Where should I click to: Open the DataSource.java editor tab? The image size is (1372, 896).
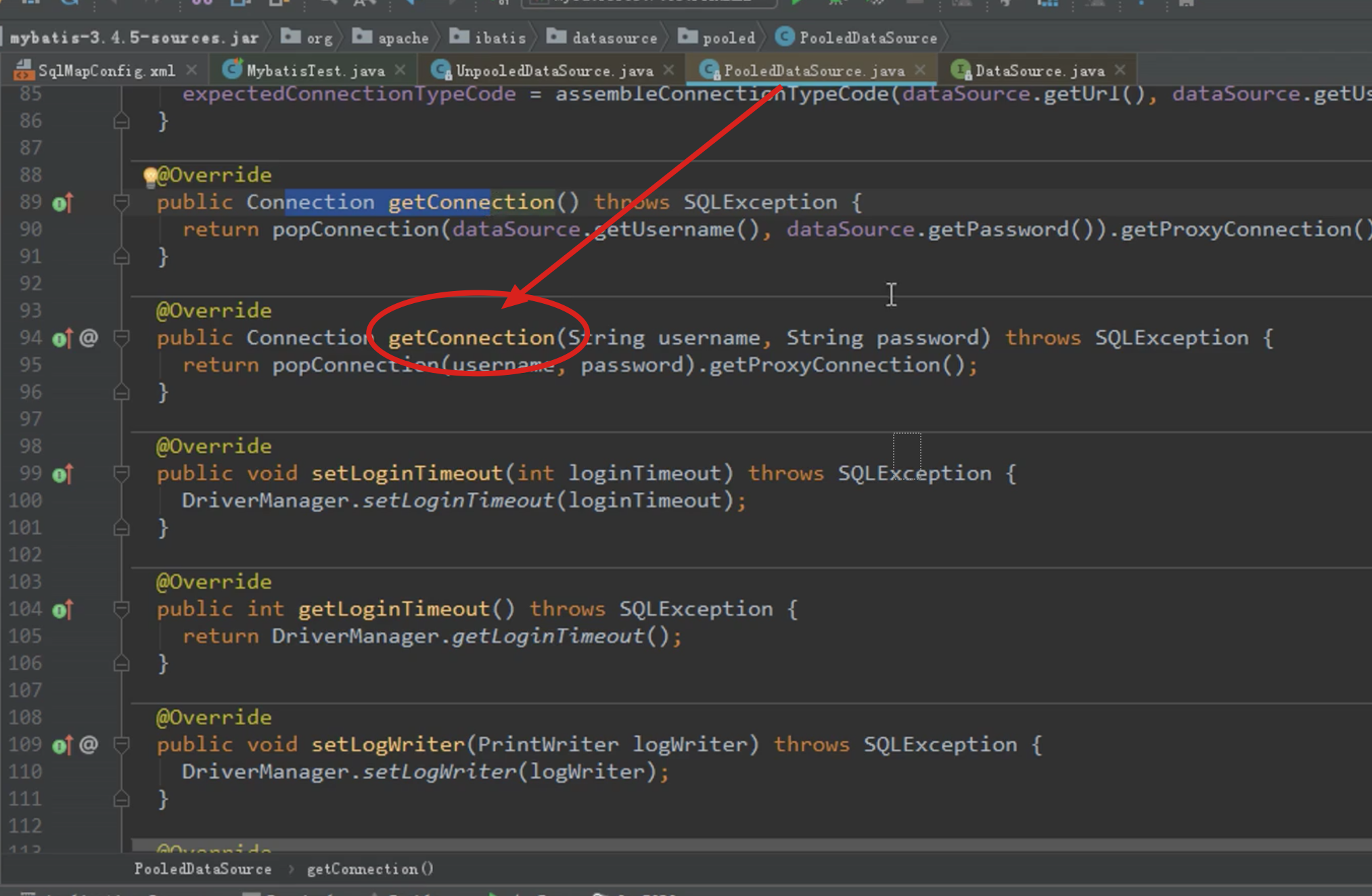pos(1039,70)
